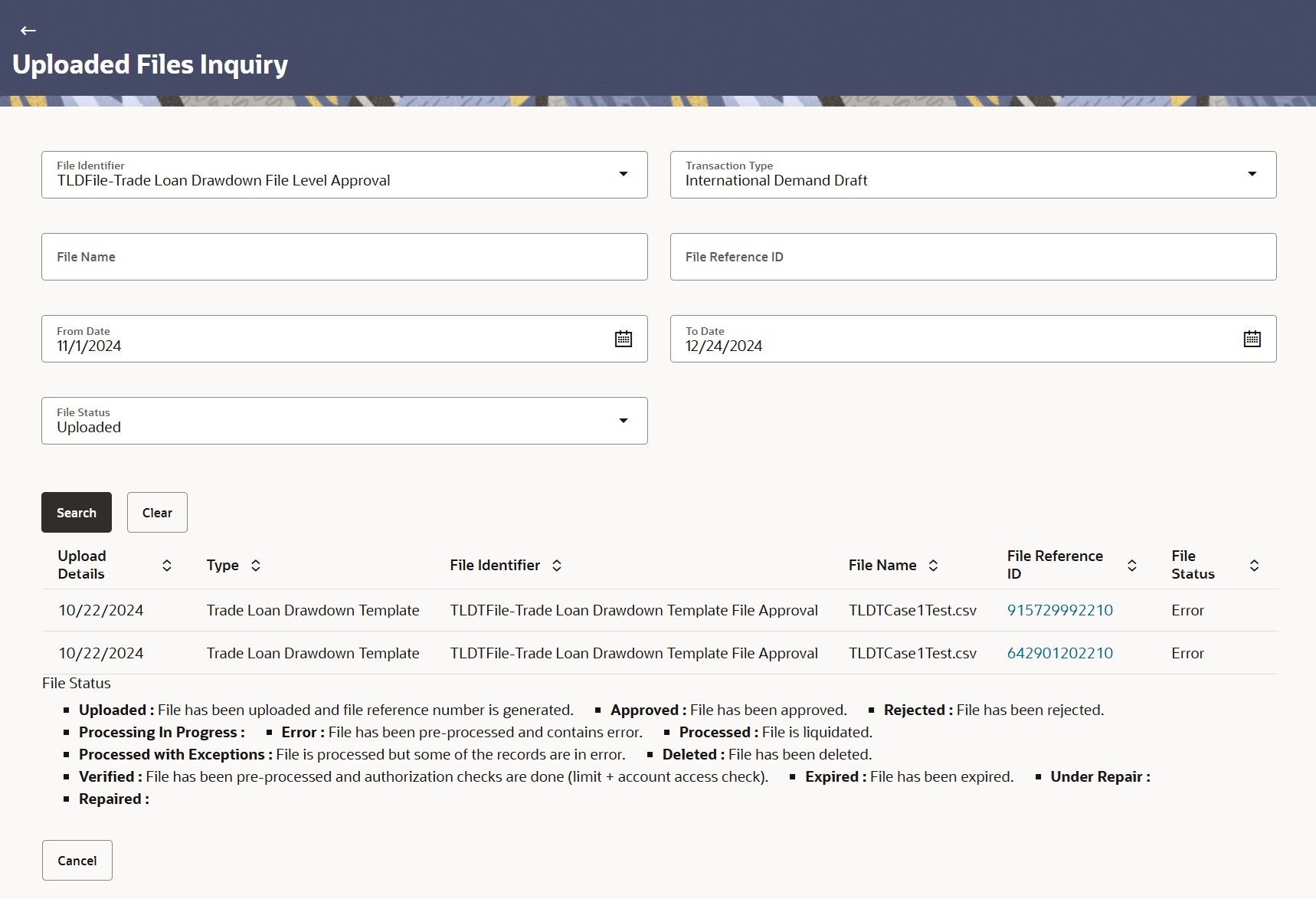Sort by File Status column

click(1254, 566)
